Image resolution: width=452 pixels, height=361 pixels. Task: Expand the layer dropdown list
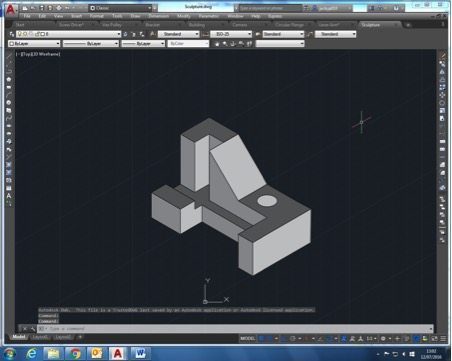(68, 34)
